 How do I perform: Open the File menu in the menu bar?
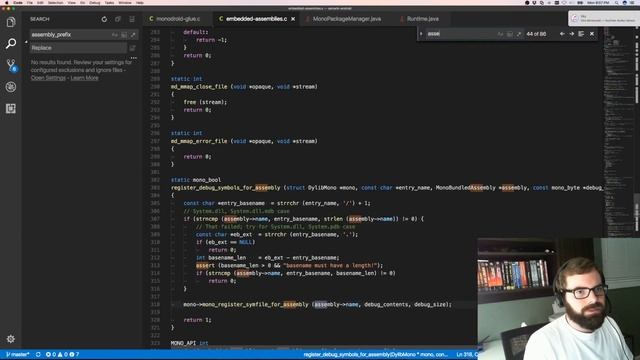(x=30, y=2)
